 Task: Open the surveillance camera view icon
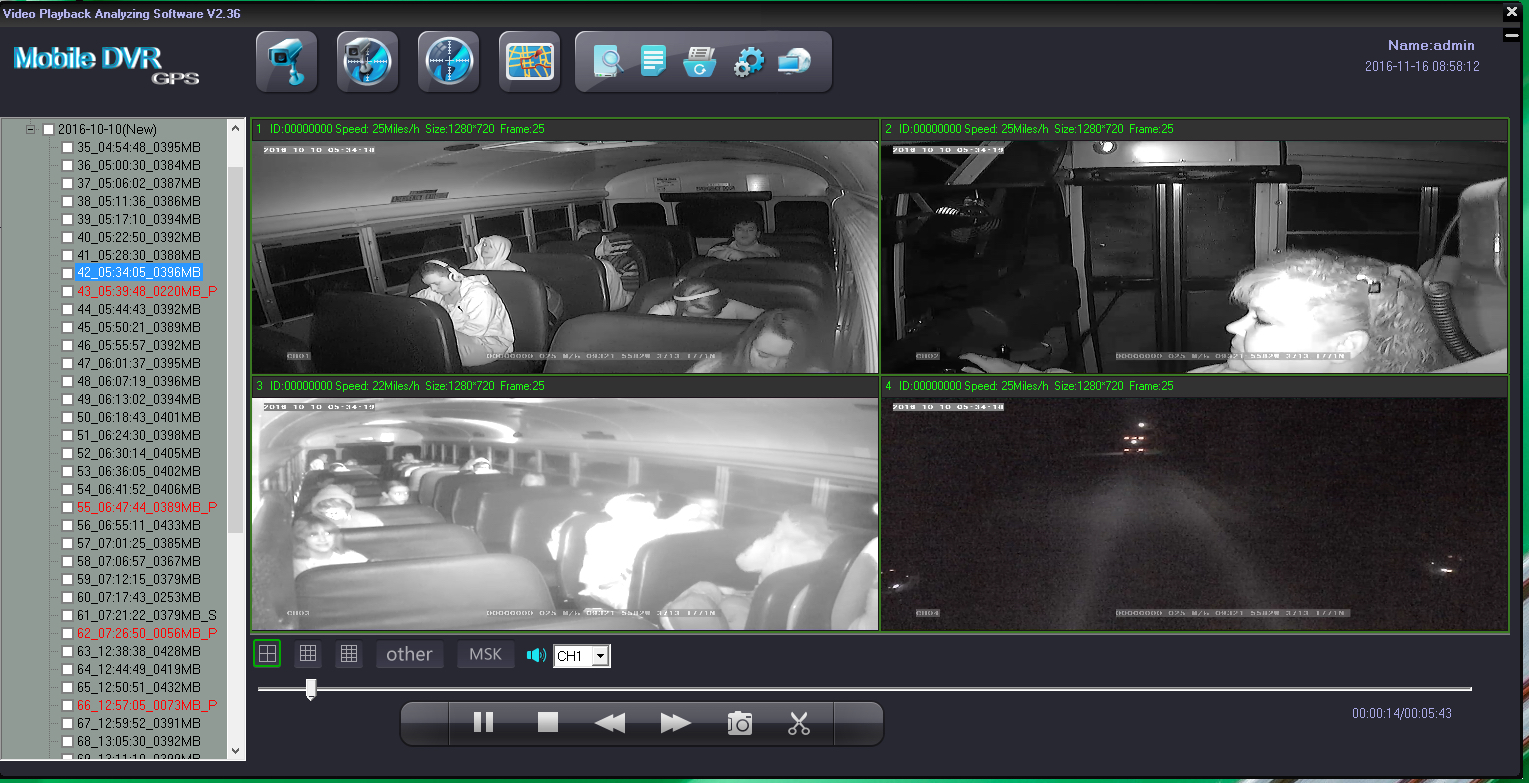287,62
